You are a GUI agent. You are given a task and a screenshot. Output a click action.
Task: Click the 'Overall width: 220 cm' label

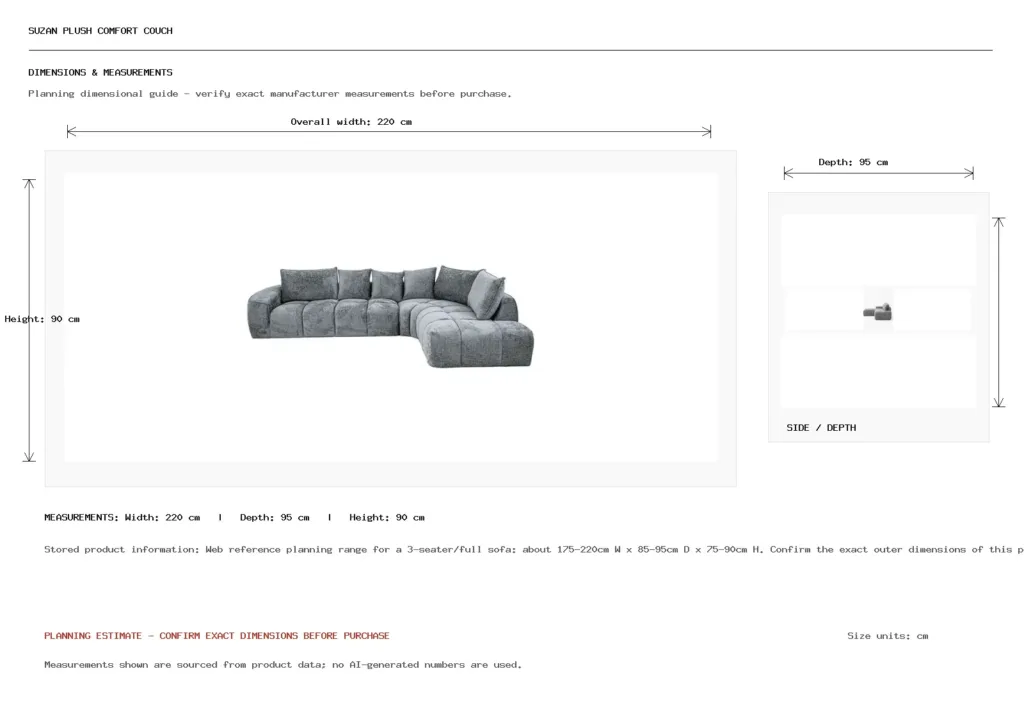point(351,121)
